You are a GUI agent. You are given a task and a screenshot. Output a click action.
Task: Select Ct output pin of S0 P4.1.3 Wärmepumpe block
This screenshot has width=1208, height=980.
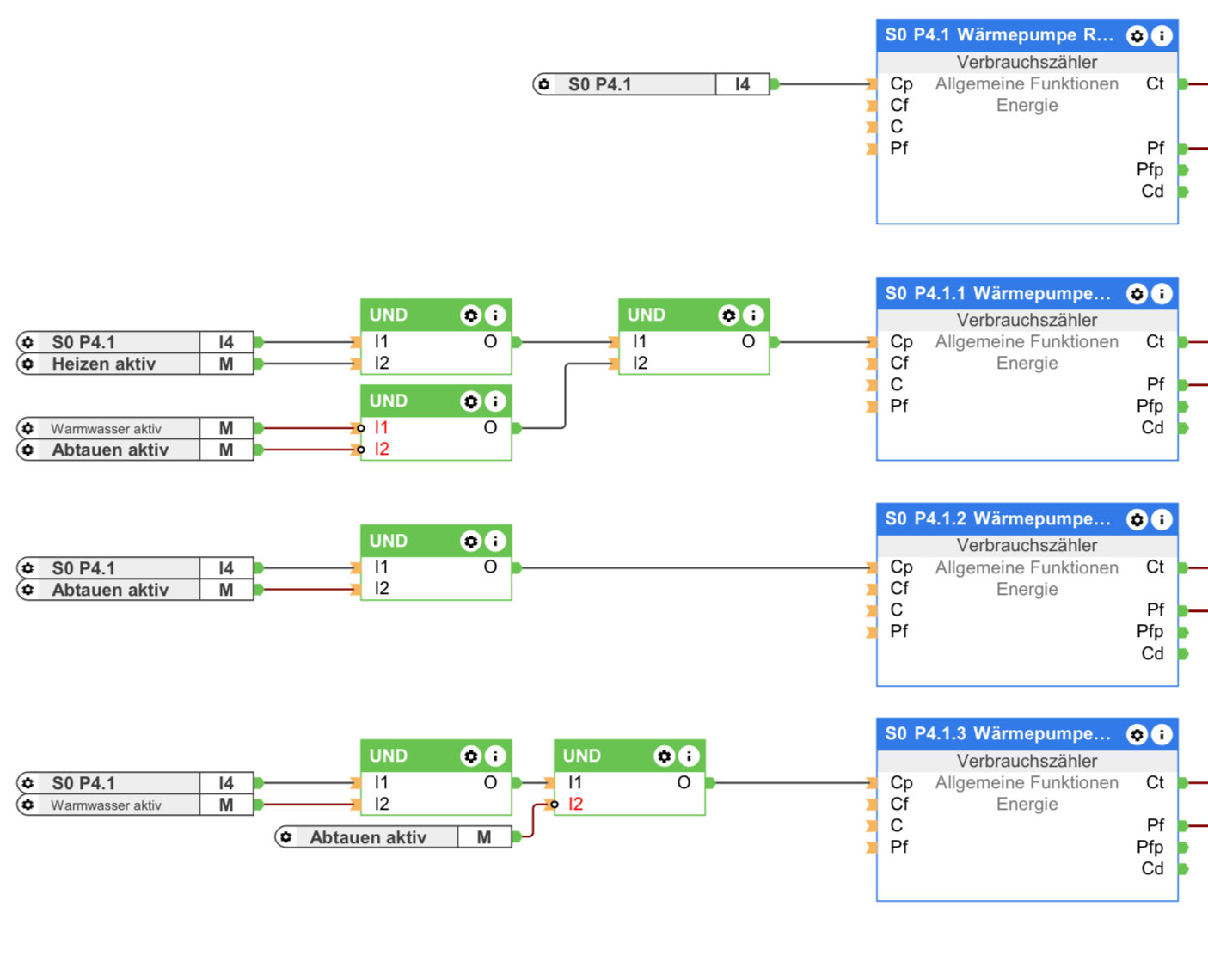click(x=1183, y=783)
